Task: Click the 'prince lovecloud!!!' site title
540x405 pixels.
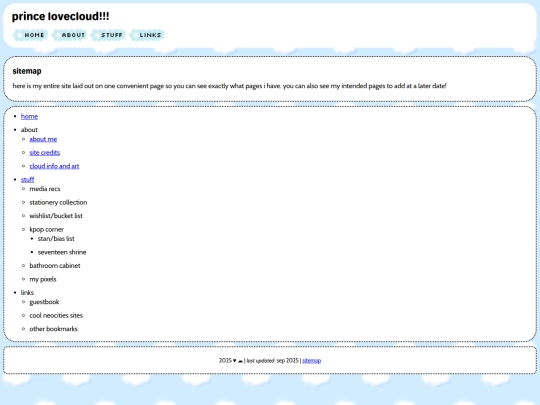Action: coord(61,16)
